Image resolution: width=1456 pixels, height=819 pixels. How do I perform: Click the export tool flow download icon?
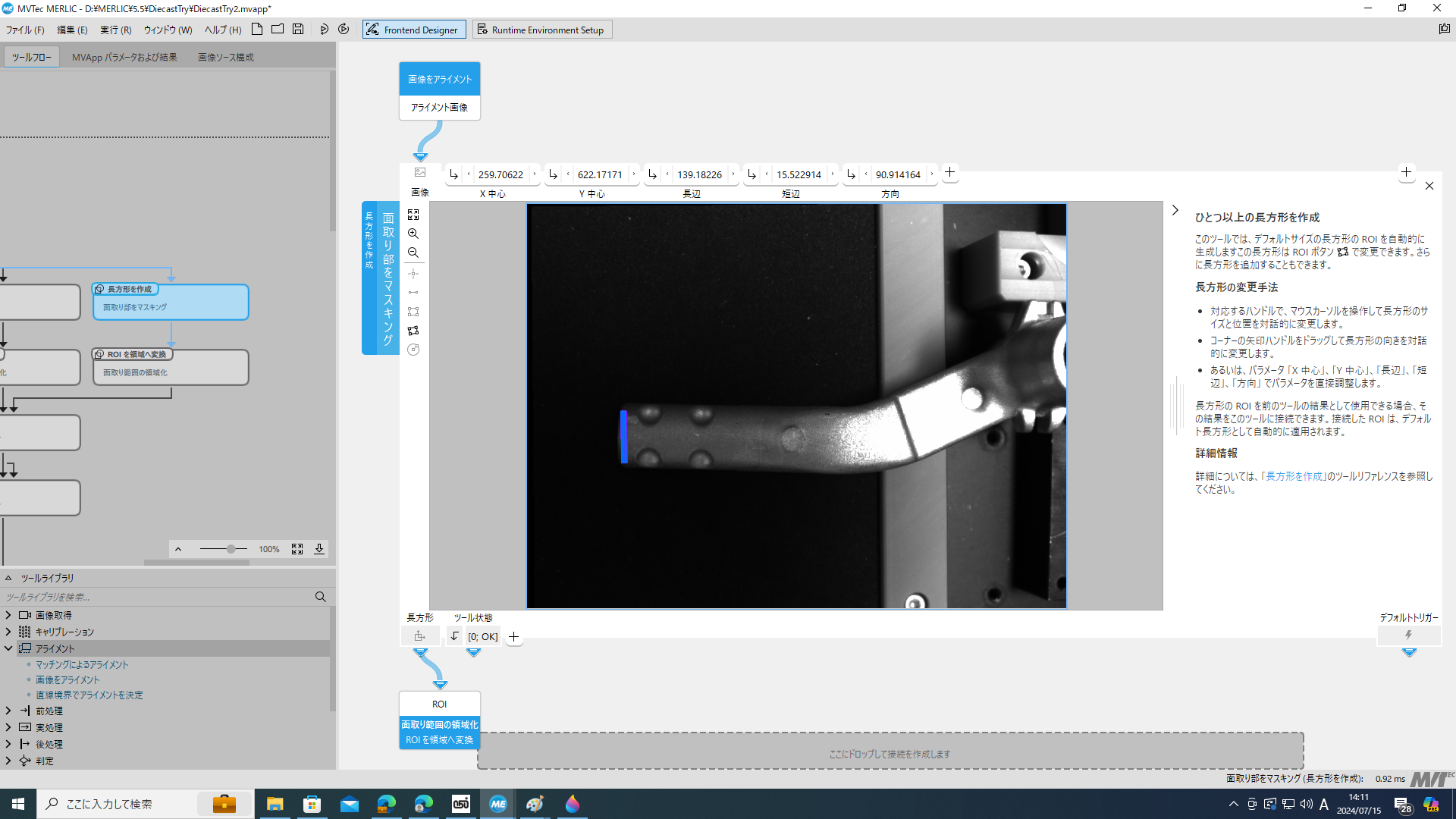[319, 549]
